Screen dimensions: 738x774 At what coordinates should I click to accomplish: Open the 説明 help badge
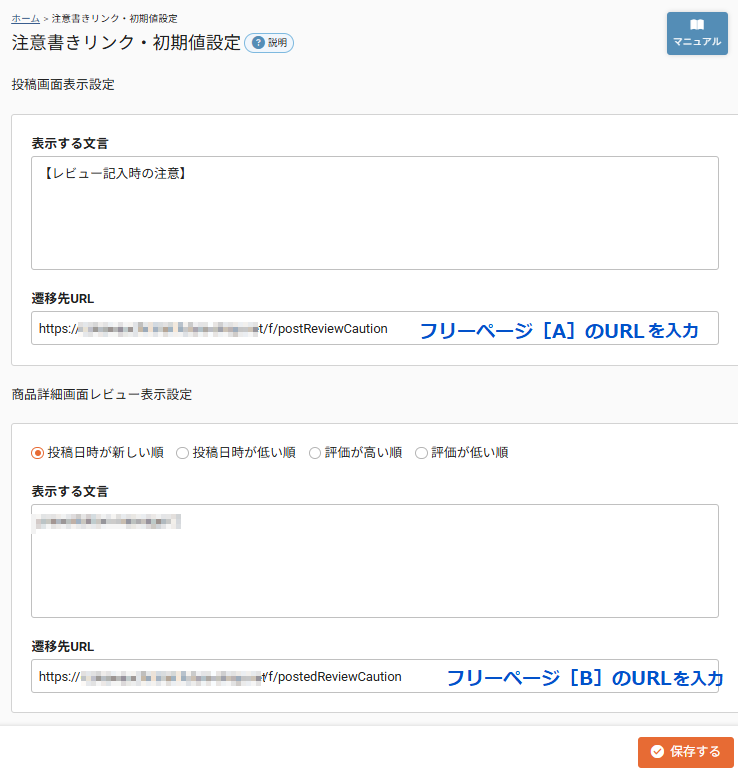click(269, 43)
